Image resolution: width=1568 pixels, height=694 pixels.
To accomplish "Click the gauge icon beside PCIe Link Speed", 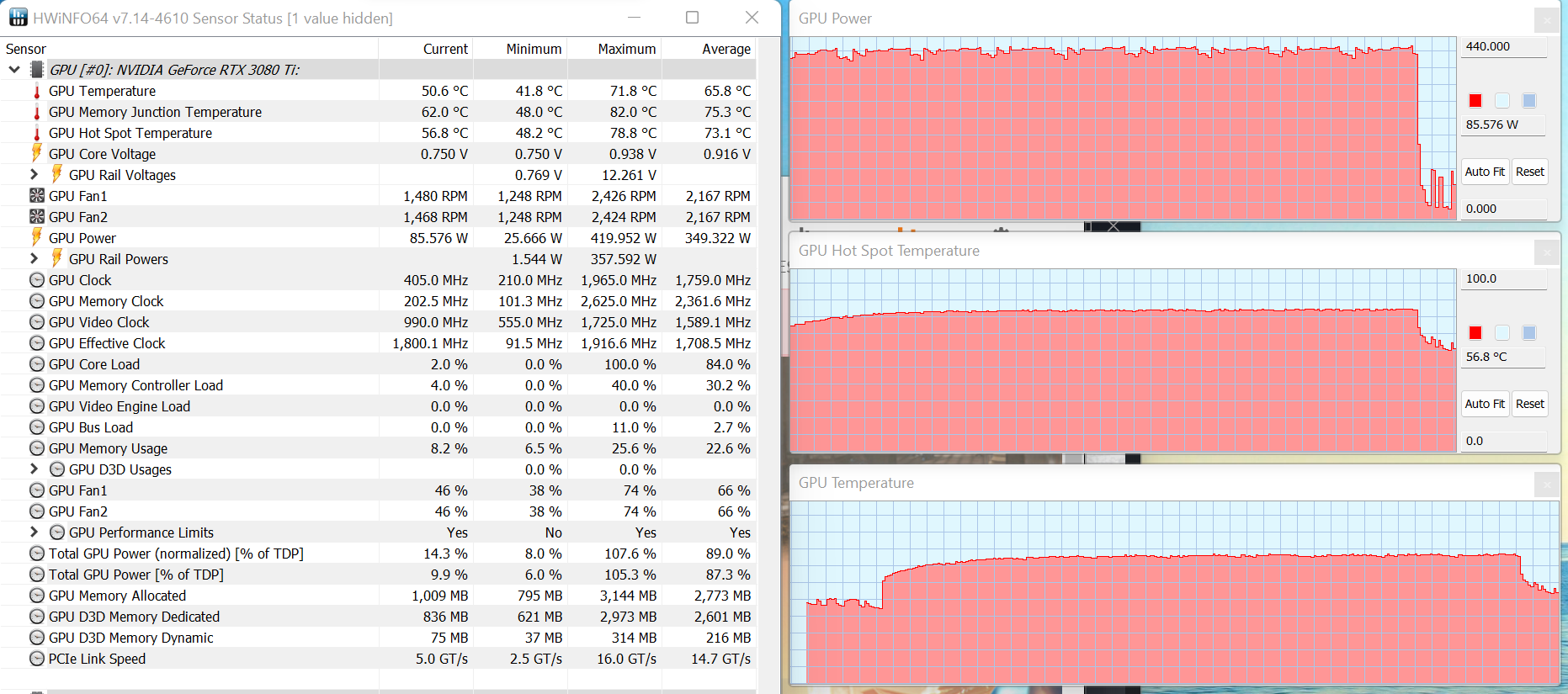I will pyautogui.click(x=37, y=659).
